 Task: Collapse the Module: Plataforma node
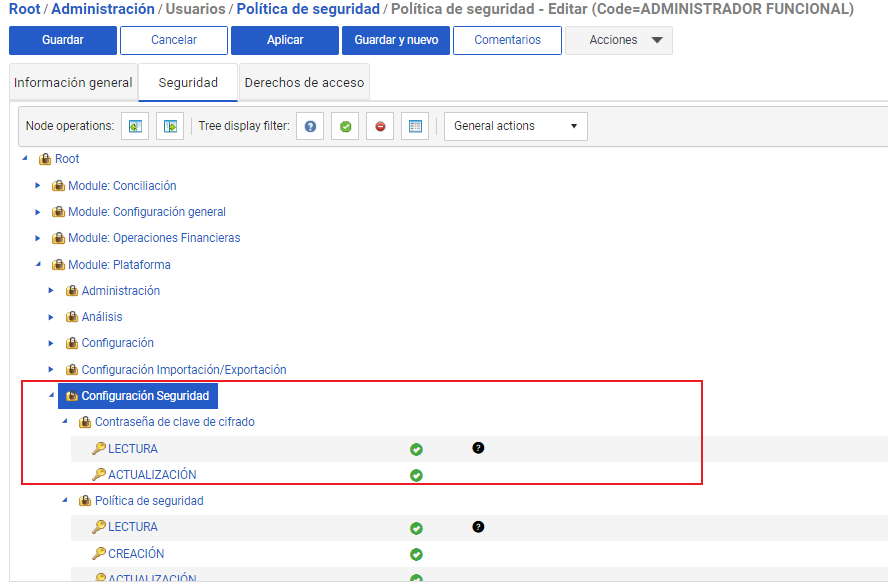pyautogui.click(x=38, y=265)
